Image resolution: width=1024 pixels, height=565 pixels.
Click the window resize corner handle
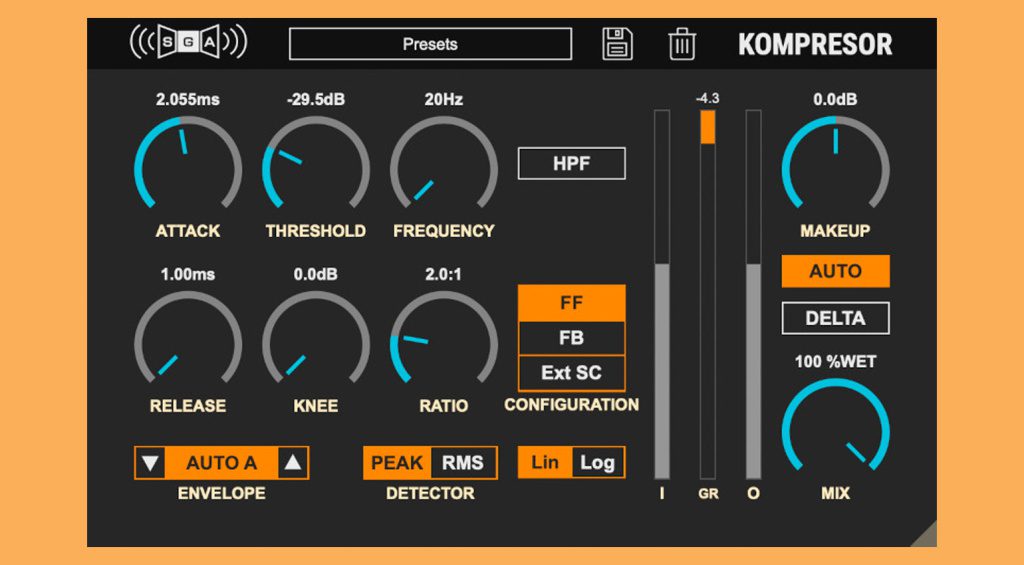pyautogui.click(x=927, y=537)
